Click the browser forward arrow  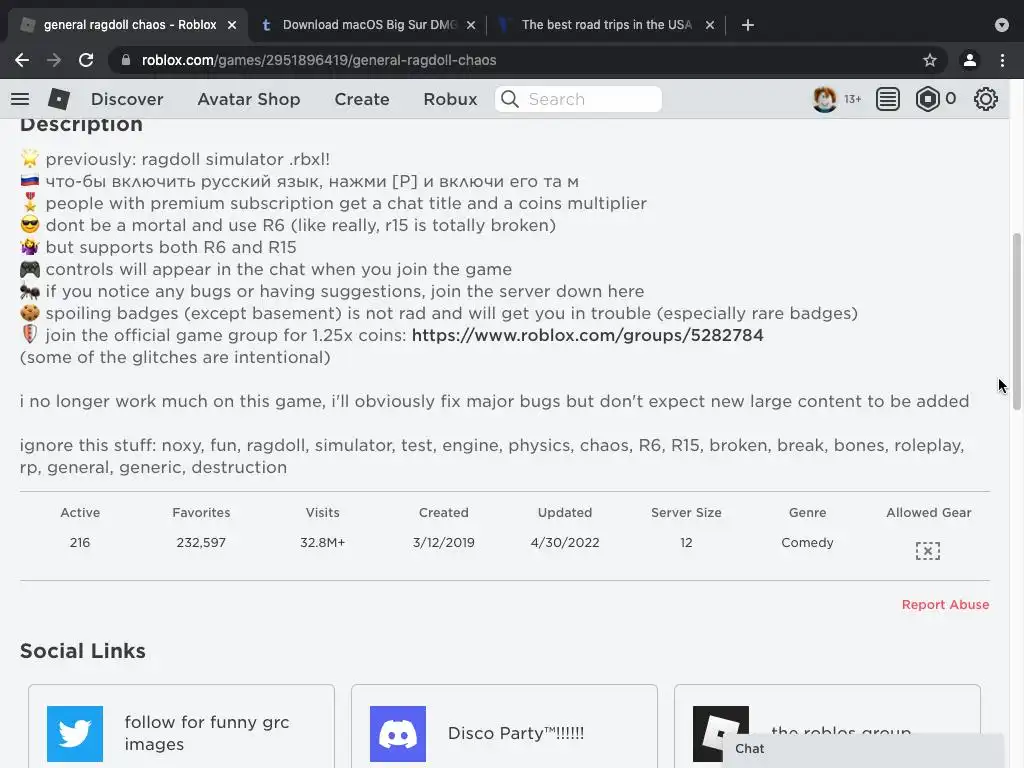click(x=54, y=60)
